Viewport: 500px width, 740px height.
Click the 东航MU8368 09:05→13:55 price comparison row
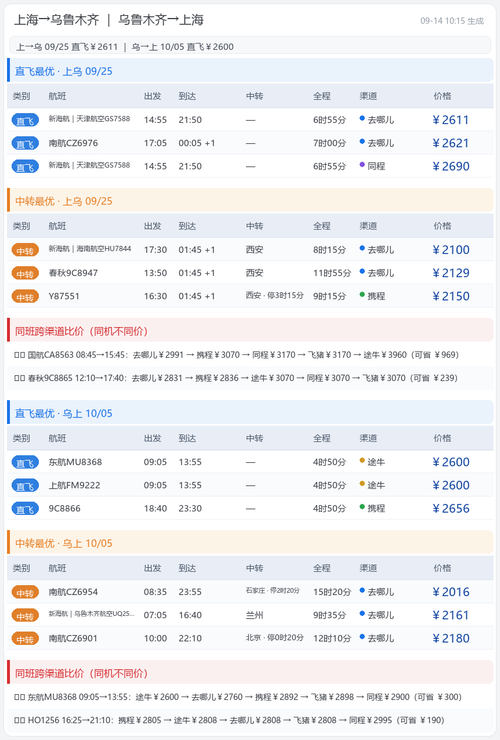[250, 697]
